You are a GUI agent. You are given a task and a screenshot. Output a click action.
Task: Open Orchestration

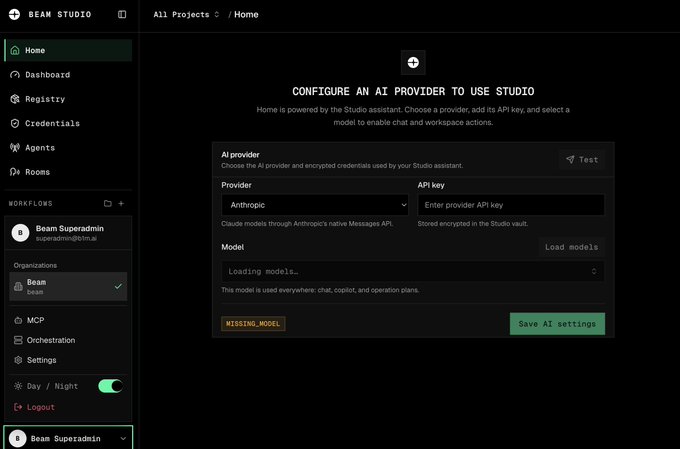[68, 340]
